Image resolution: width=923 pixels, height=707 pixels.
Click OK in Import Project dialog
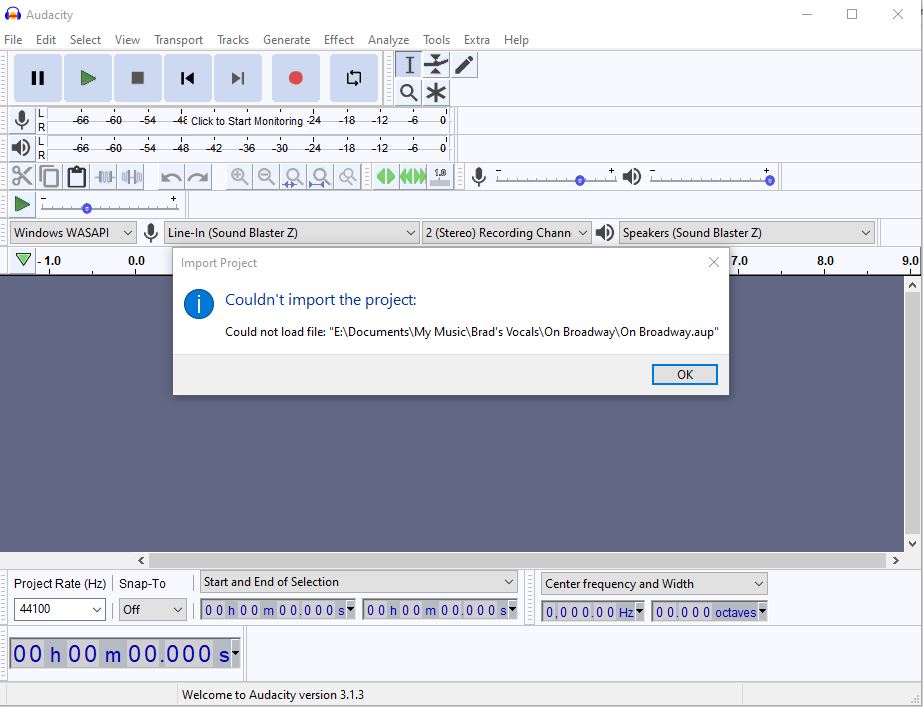[685, 374]
